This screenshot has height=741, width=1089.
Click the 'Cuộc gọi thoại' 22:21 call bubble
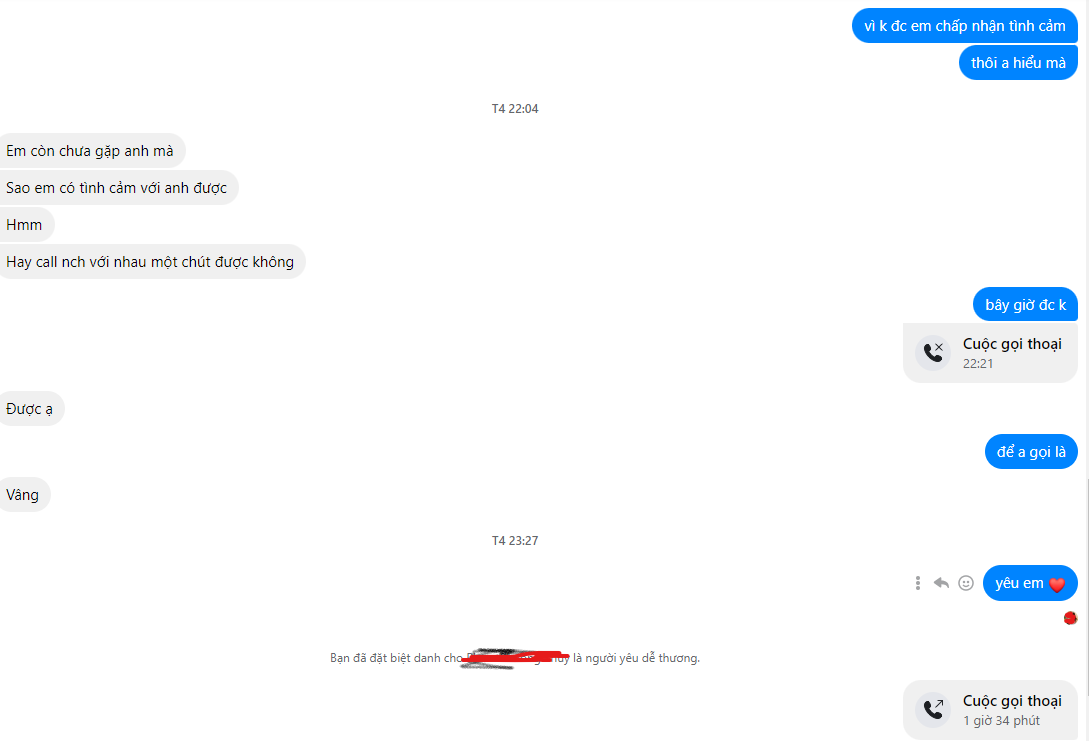click(990, 353)
